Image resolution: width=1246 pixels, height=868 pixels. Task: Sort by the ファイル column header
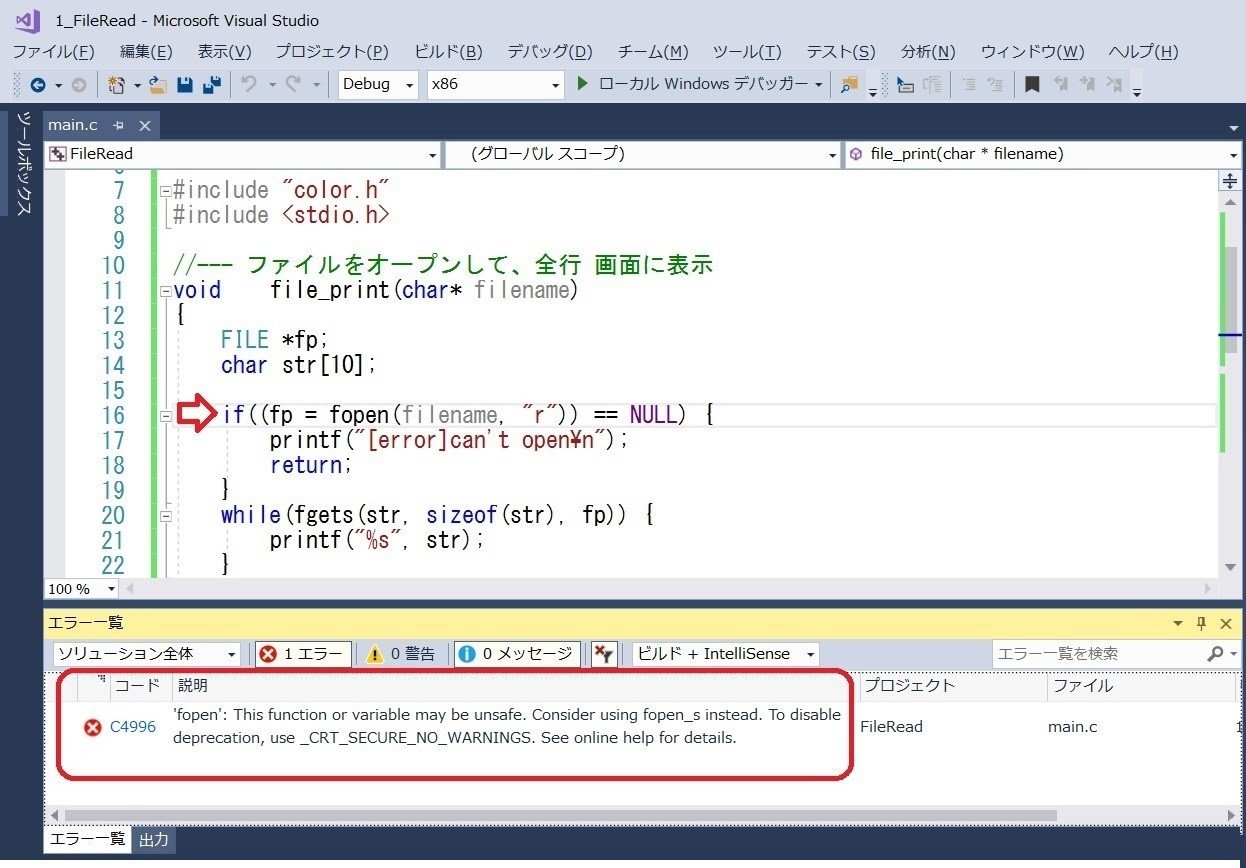click(1141, 685)
